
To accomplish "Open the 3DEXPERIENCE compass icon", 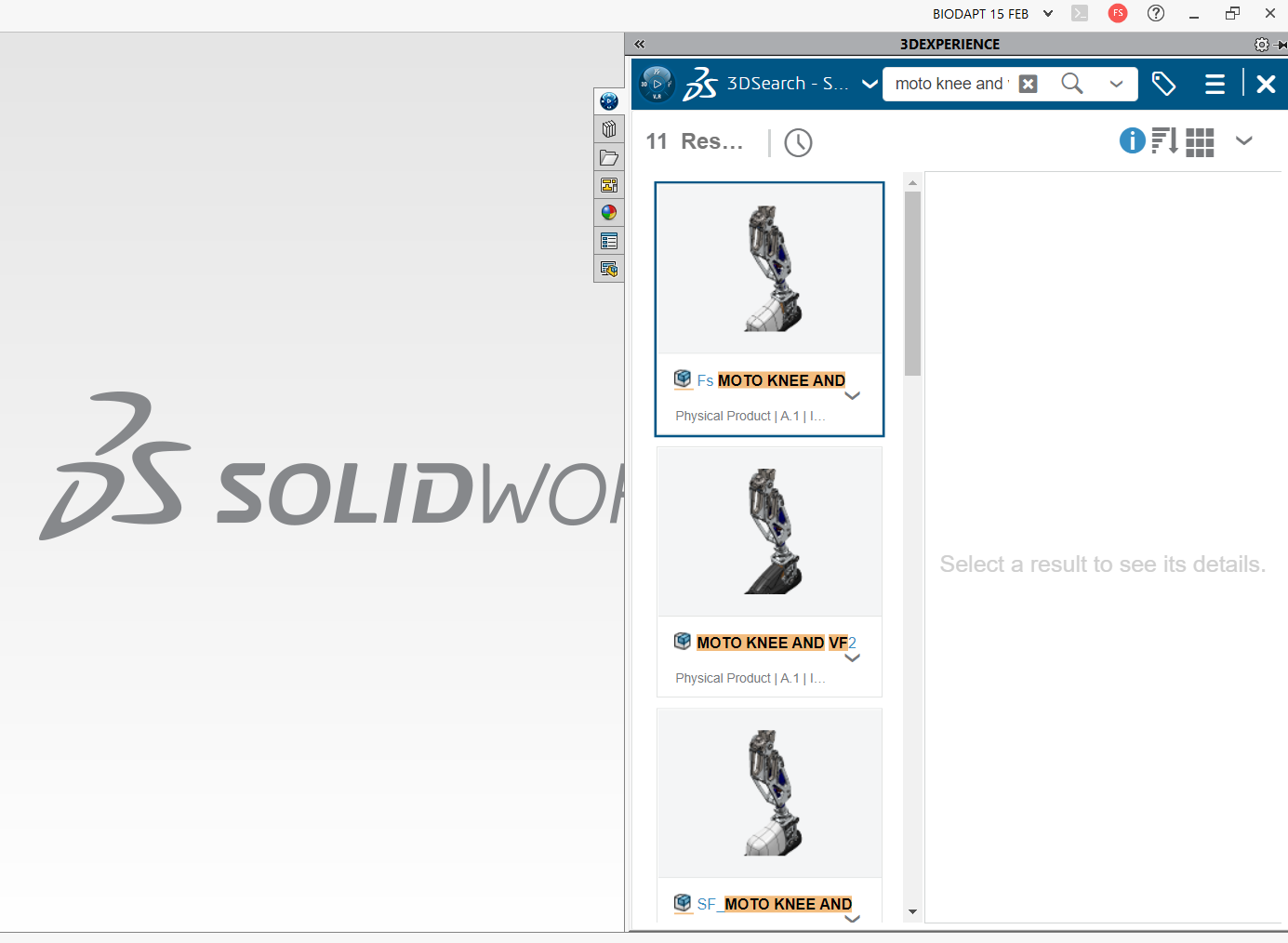I will tap(657, 84).
